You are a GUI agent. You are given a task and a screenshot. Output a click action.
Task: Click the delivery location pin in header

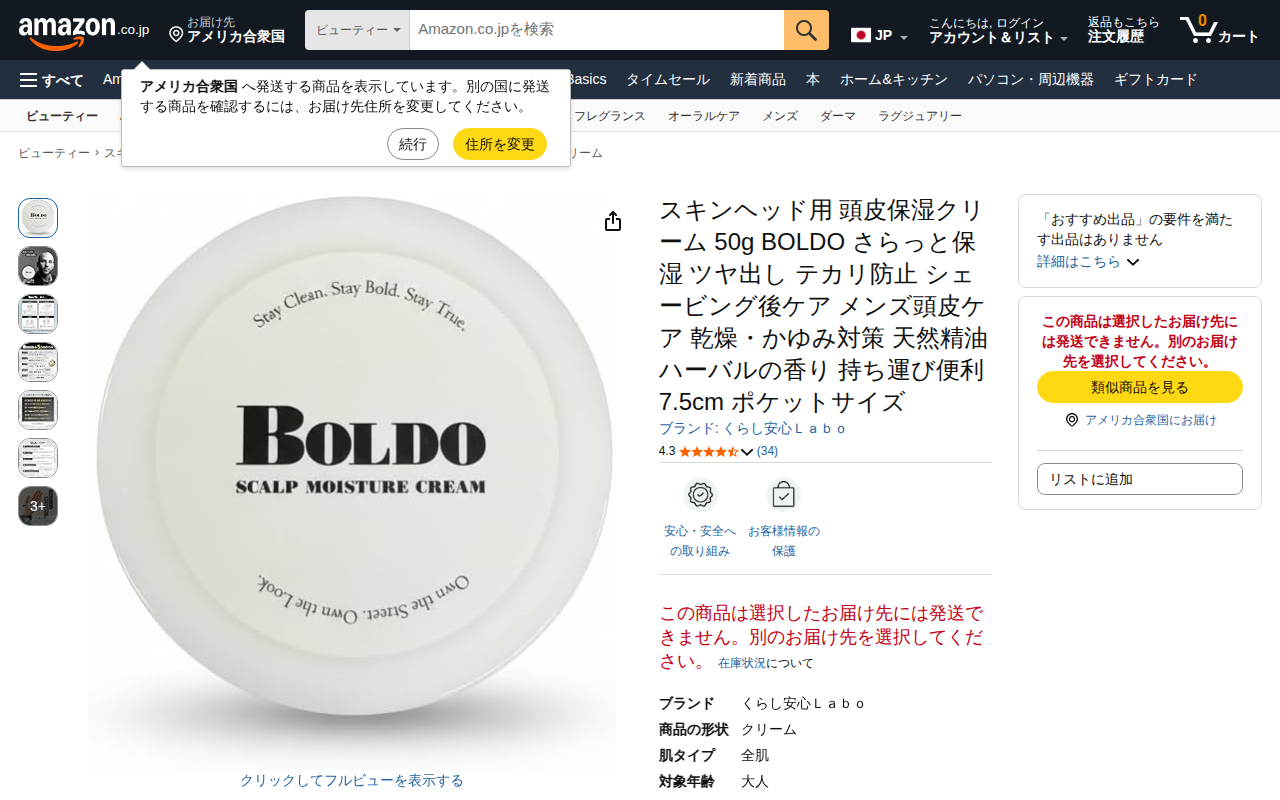coord(176,35)
